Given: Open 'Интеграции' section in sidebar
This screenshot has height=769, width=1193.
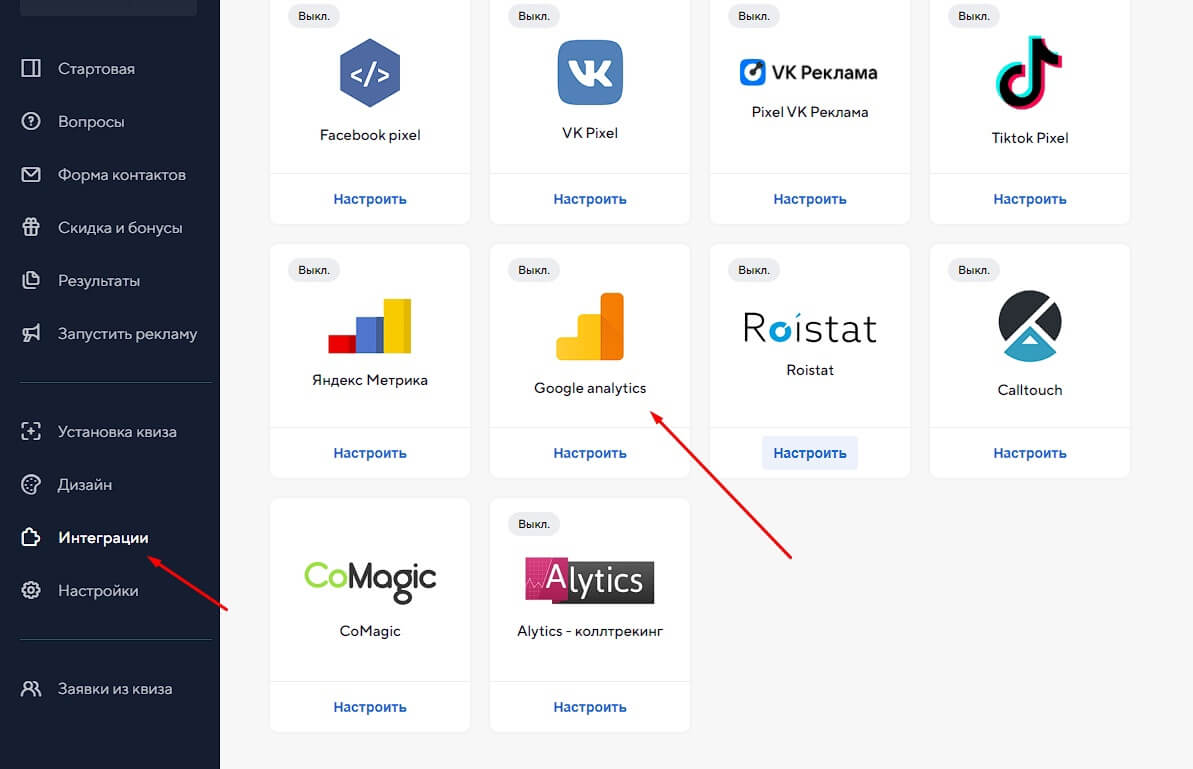Looking at the screenshot, I should pos(103,538).
